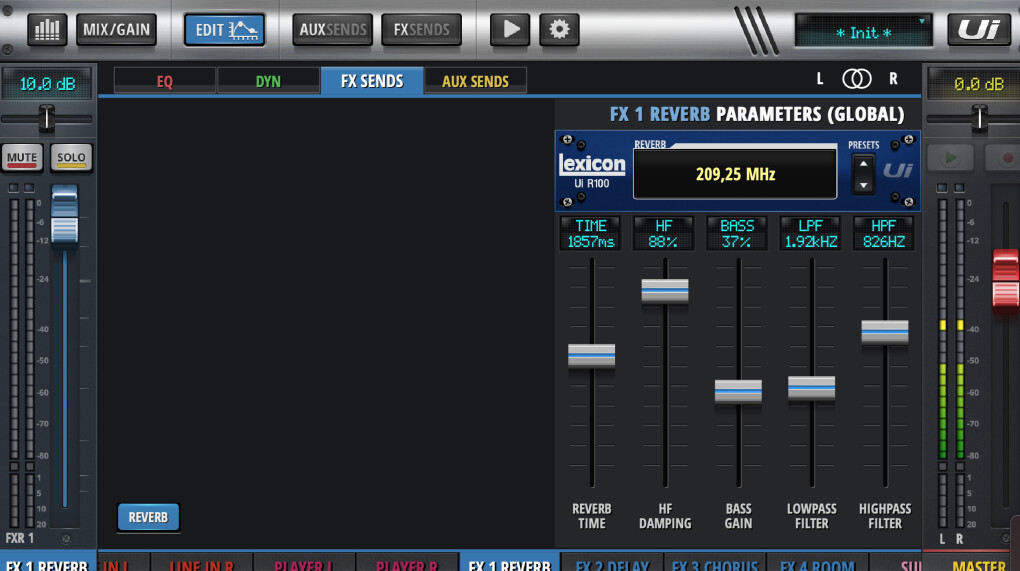Select the LINE IN R channel tab
This screenshot has height=571, width=1020.
pyautogui.click(x=202, y=563)
